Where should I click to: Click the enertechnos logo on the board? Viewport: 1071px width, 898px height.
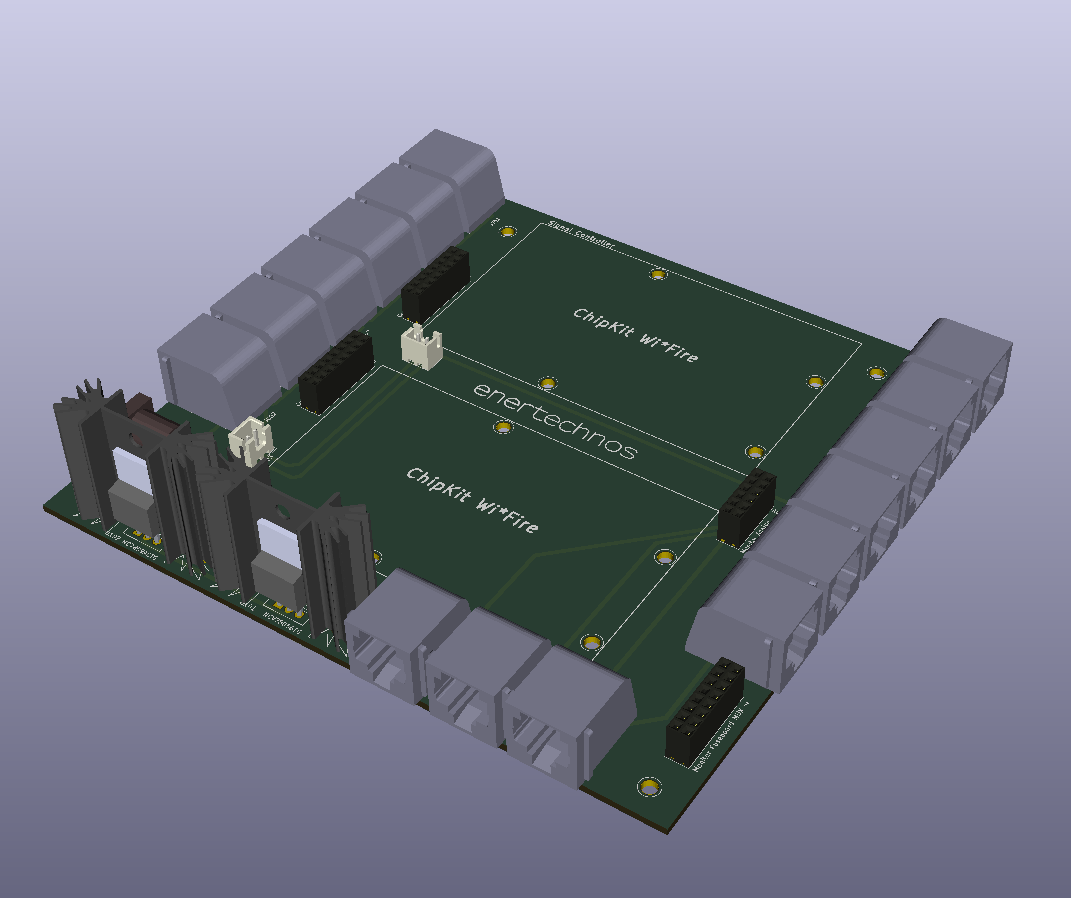(x=553, y=420)
